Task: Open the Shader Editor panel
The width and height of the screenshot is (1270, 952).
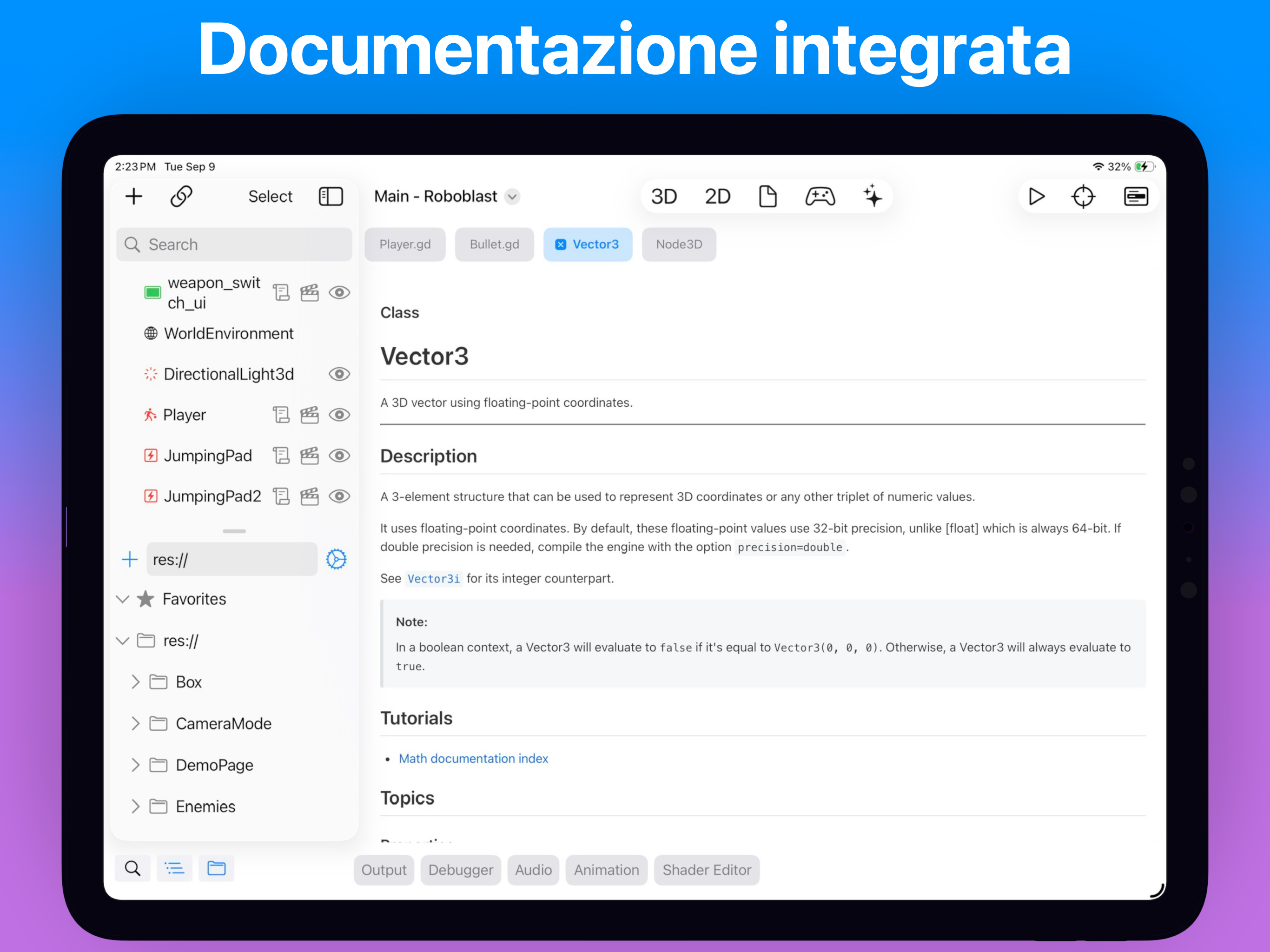Action: (707, 870)
